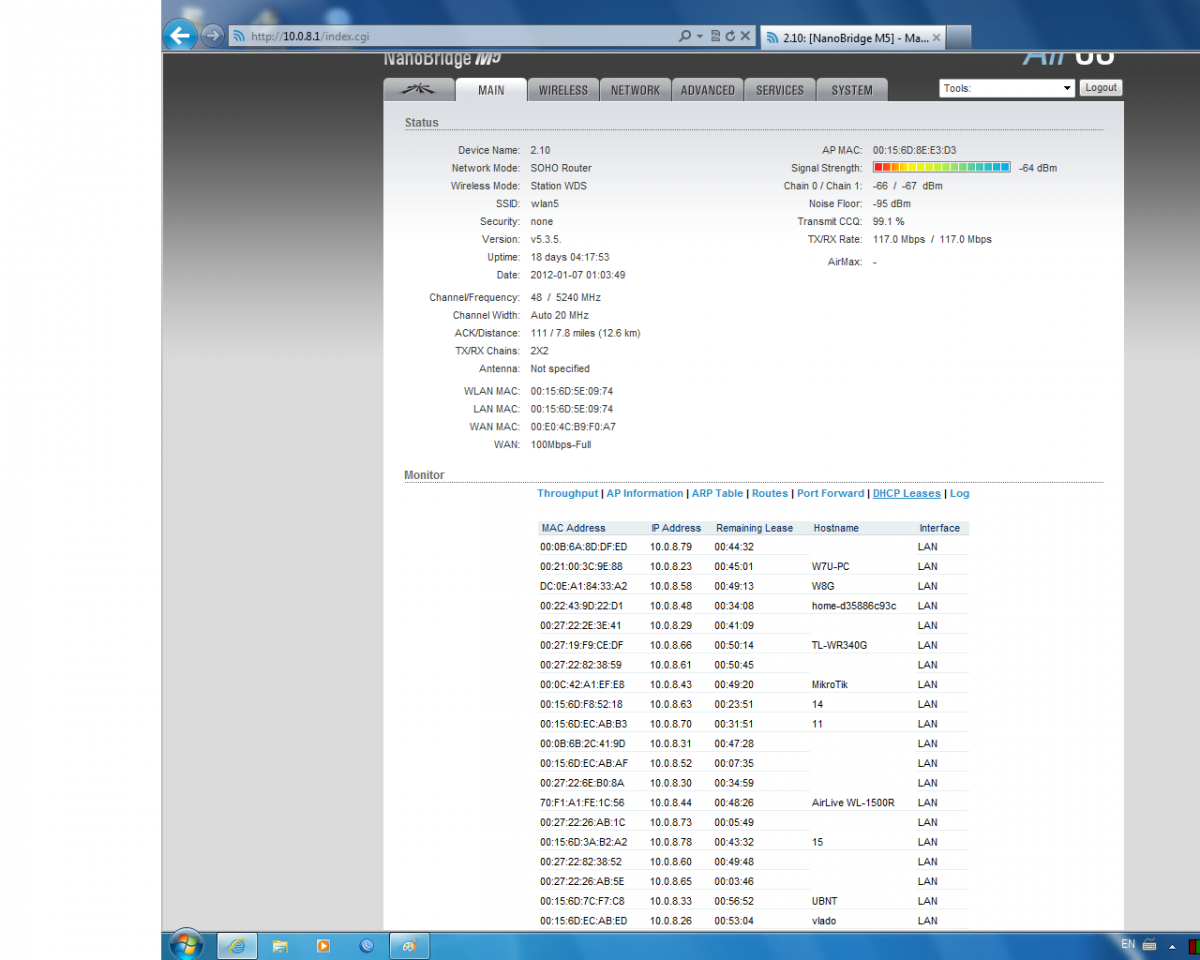Click the Refresh icon in address bar

tap(730, 36)
